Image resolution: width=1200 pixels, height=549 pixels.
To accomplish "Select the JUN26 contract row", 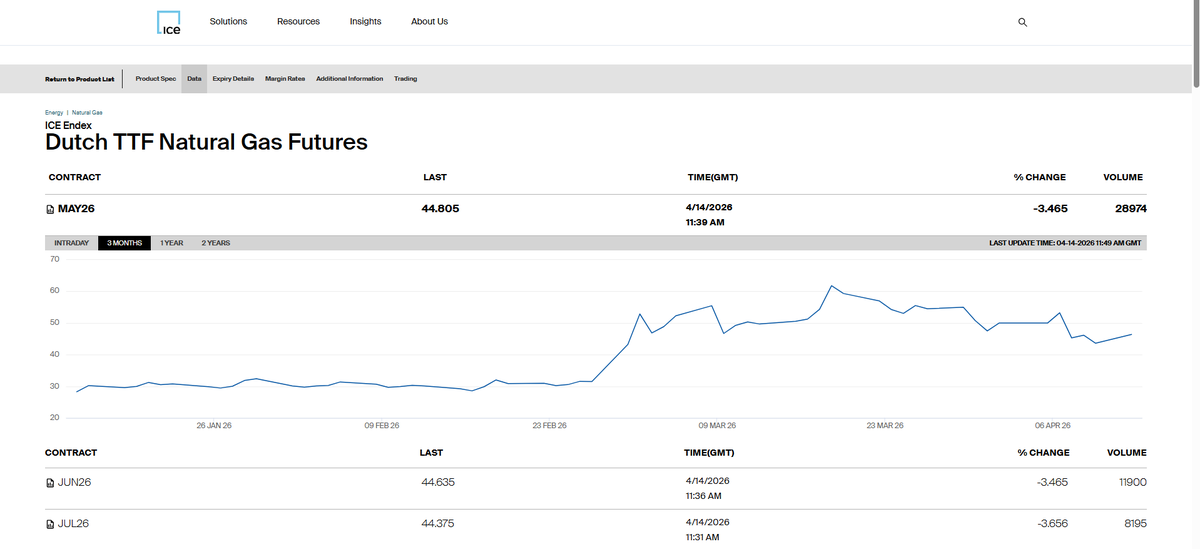I will (x=596, y=489).
